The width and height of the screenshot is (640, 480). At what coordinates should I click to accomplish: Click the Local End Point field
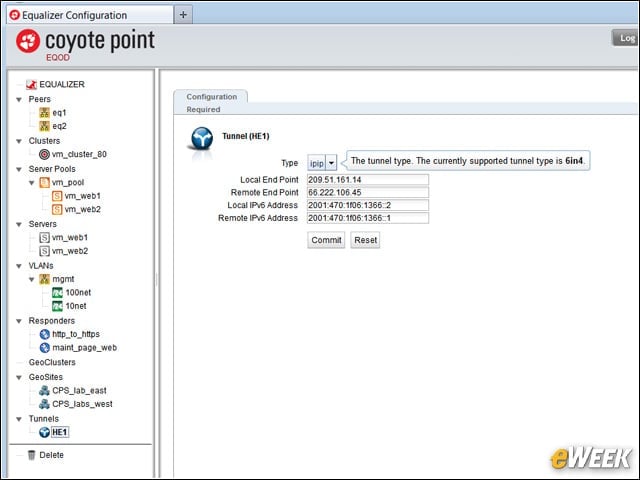(x=368, y=180)
